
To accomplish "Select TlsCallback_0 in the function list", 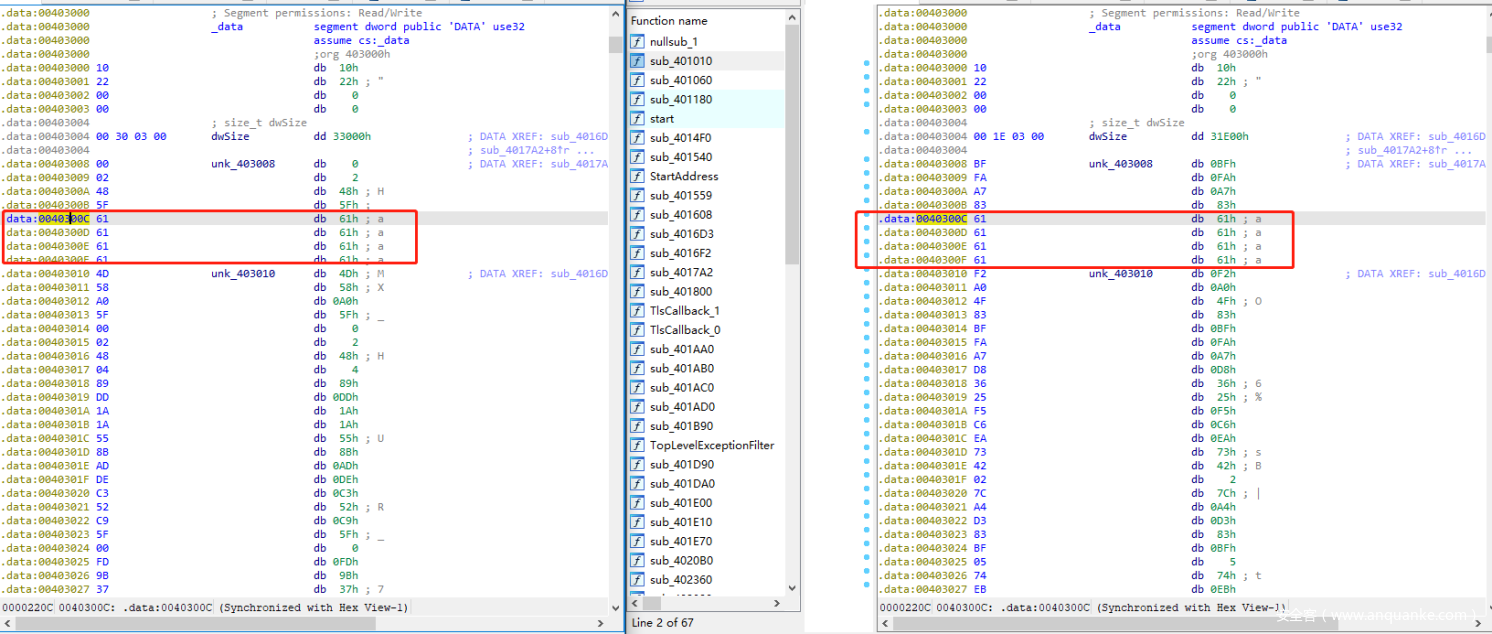I will tap(685, 330).
